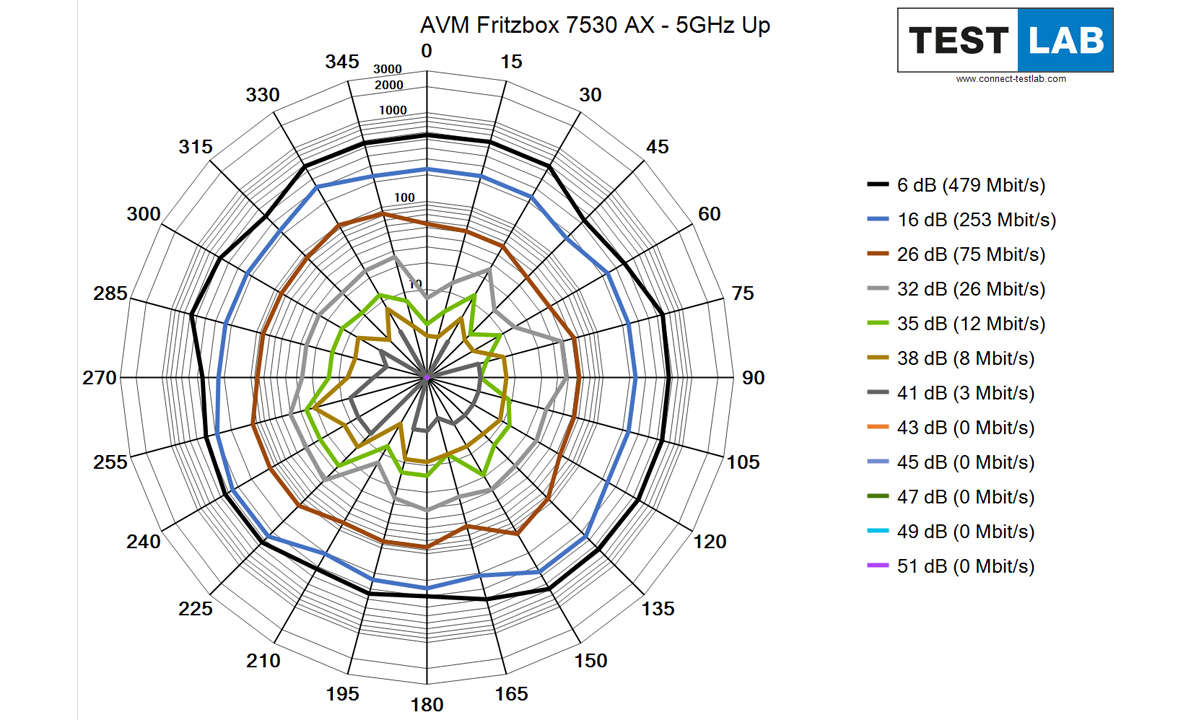1200x720 pixels.
Task: Click the 2000 radial scale label
Action: (x=389, y=85)
